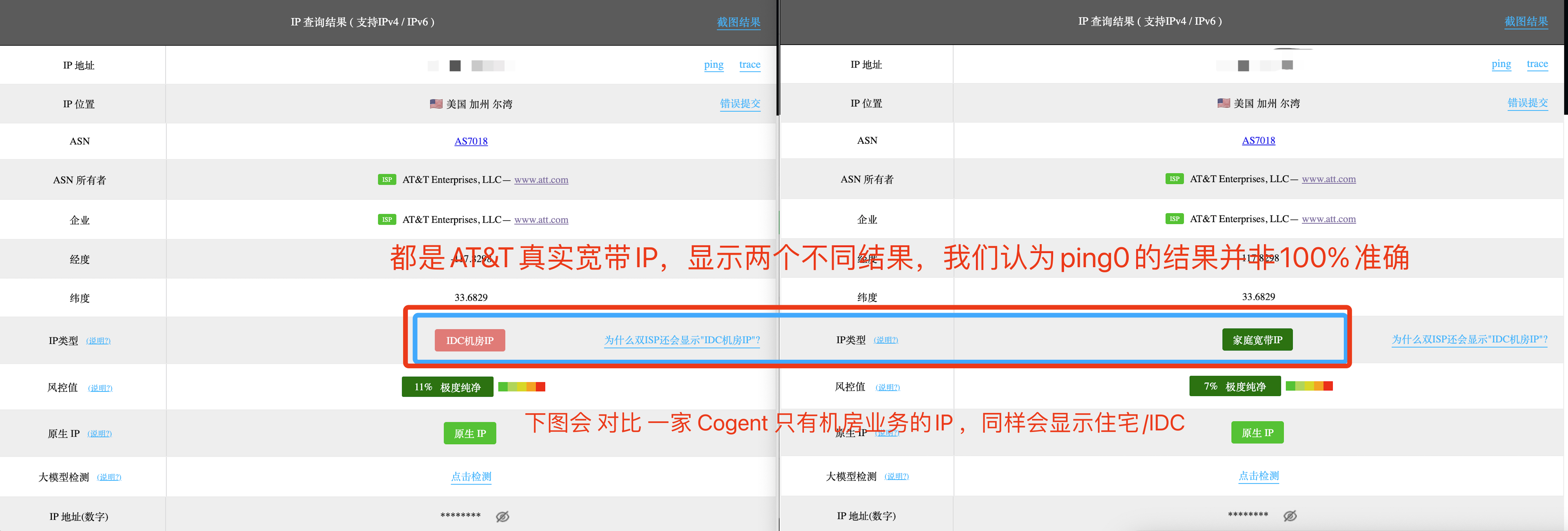Click ping link in right panel
The width and height of the screenshot is (1568, 531).
pyautogui.click(x=1501, y=64)
